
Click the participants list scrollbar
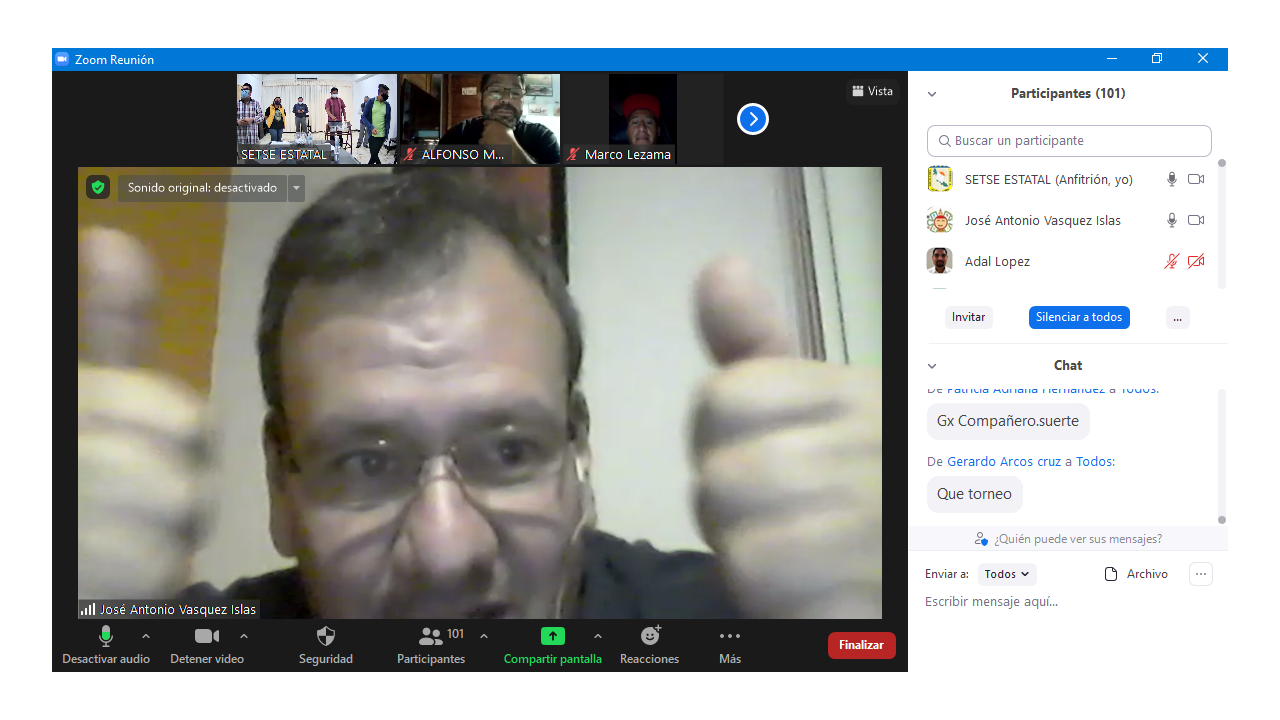[x=1221, y=225]
